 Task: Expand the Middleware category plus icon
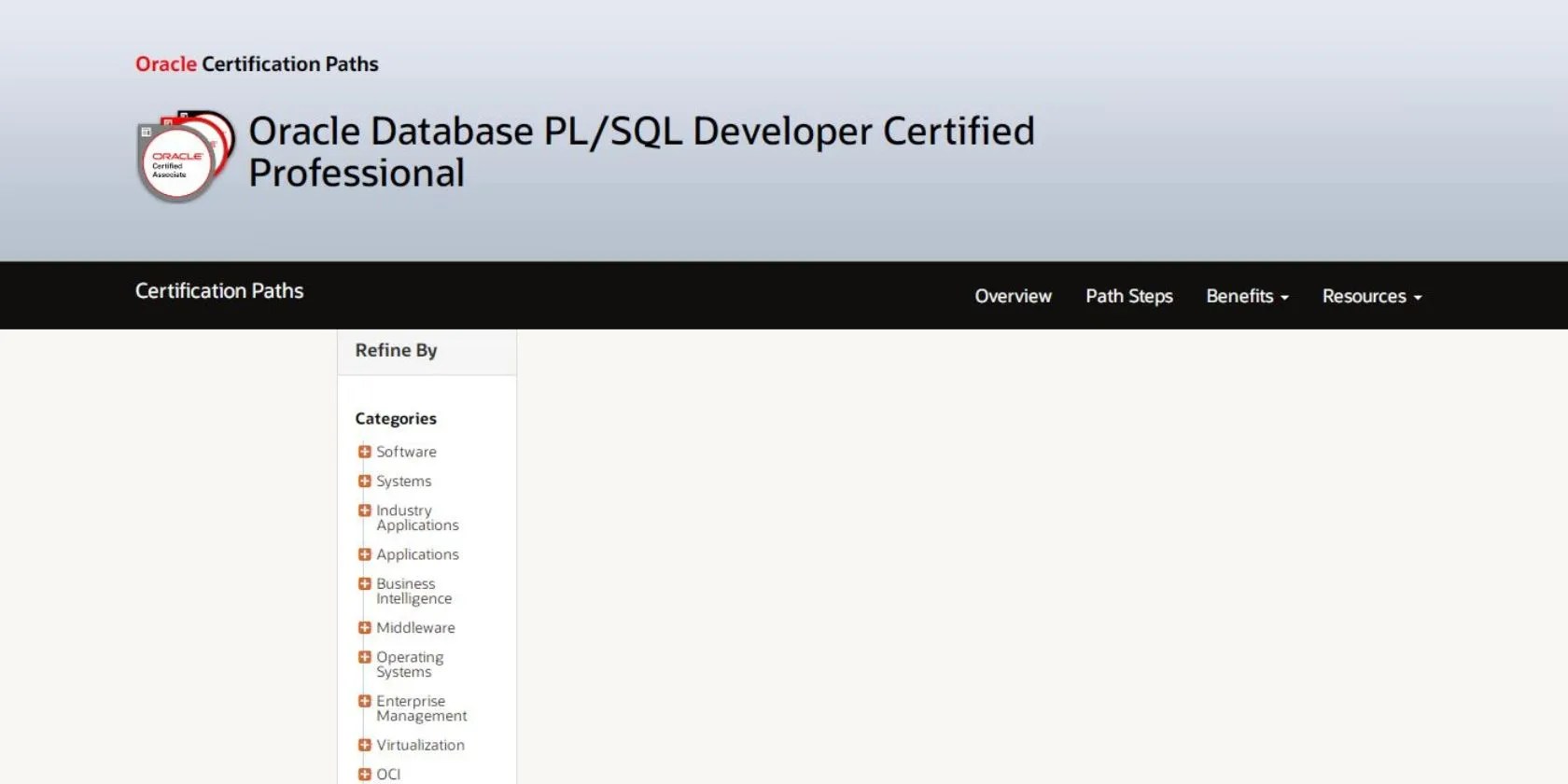pos(365,628)
